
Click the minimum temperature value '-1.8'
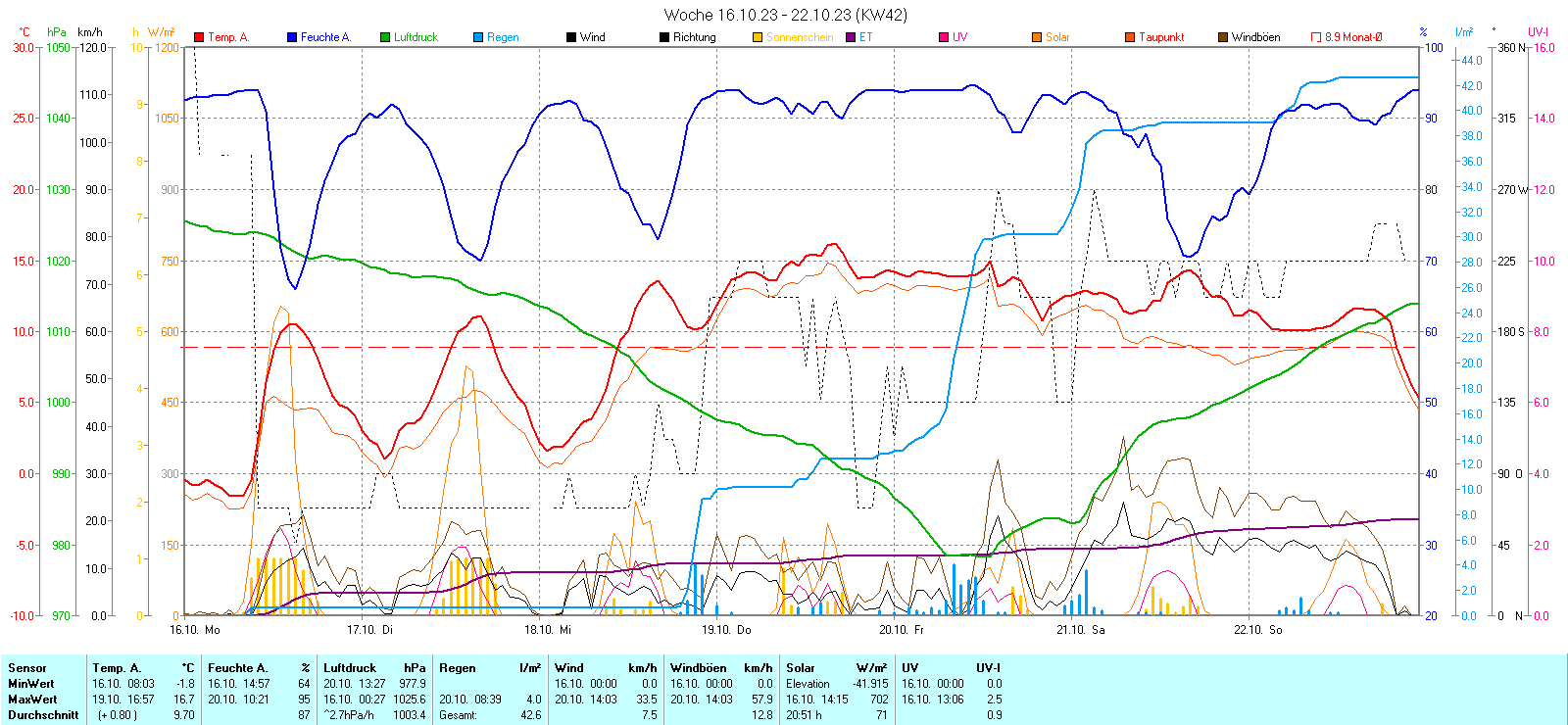point(185,684)
